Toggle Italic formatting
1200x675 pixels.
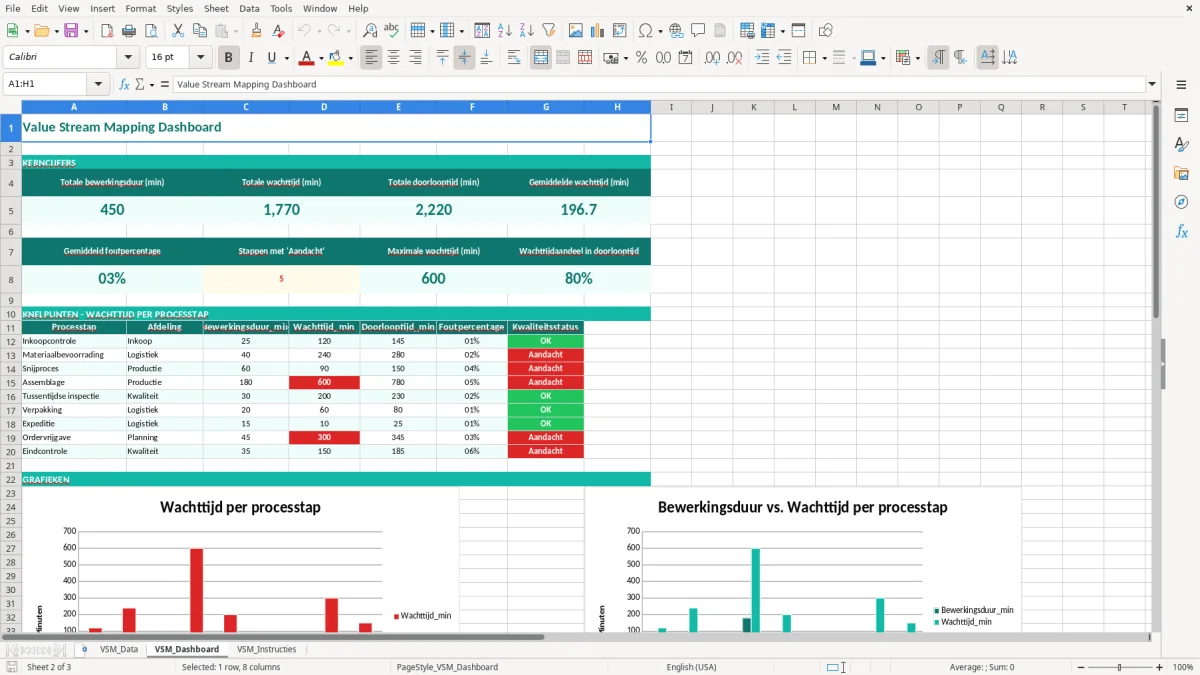pyautogui.click(x=251, y=58)
